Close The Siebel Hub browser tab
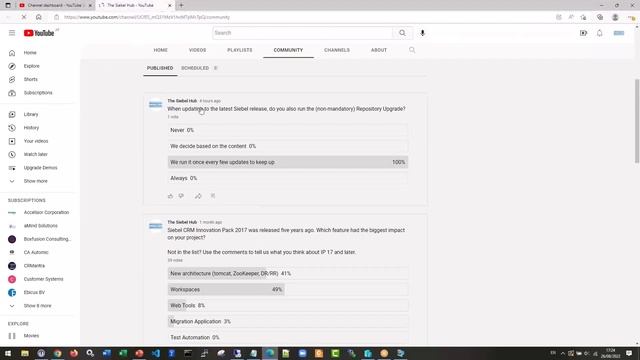 [x=170, y=5]
